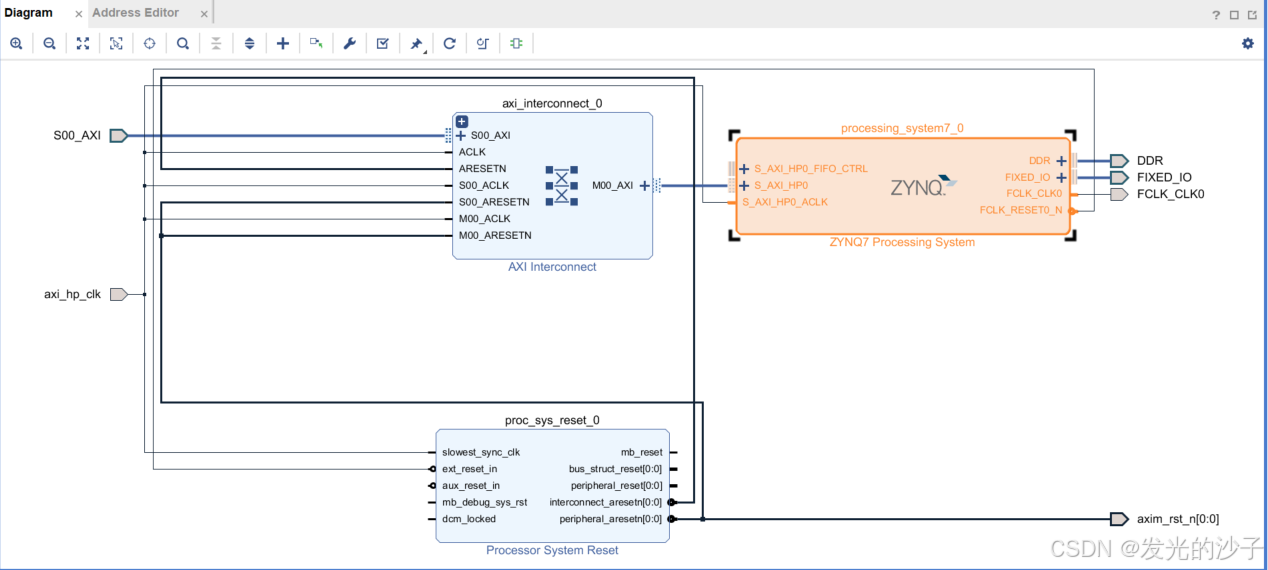Click the S00_ARESETN pin
This screenshot has width=1268, height=570.
point(494,202)
